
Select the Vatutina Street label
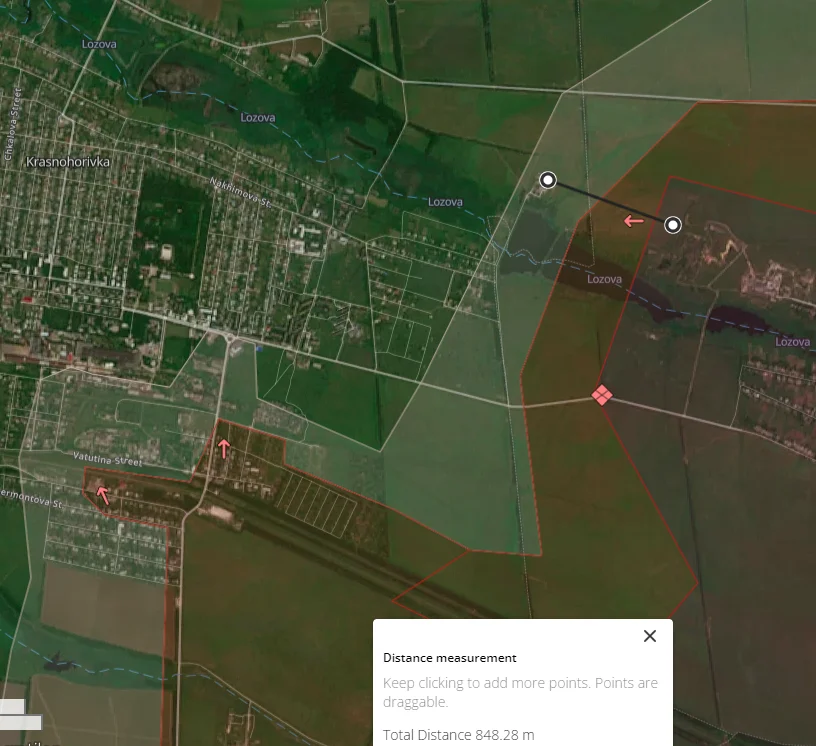pyautogui.click(x=106, y=461)
